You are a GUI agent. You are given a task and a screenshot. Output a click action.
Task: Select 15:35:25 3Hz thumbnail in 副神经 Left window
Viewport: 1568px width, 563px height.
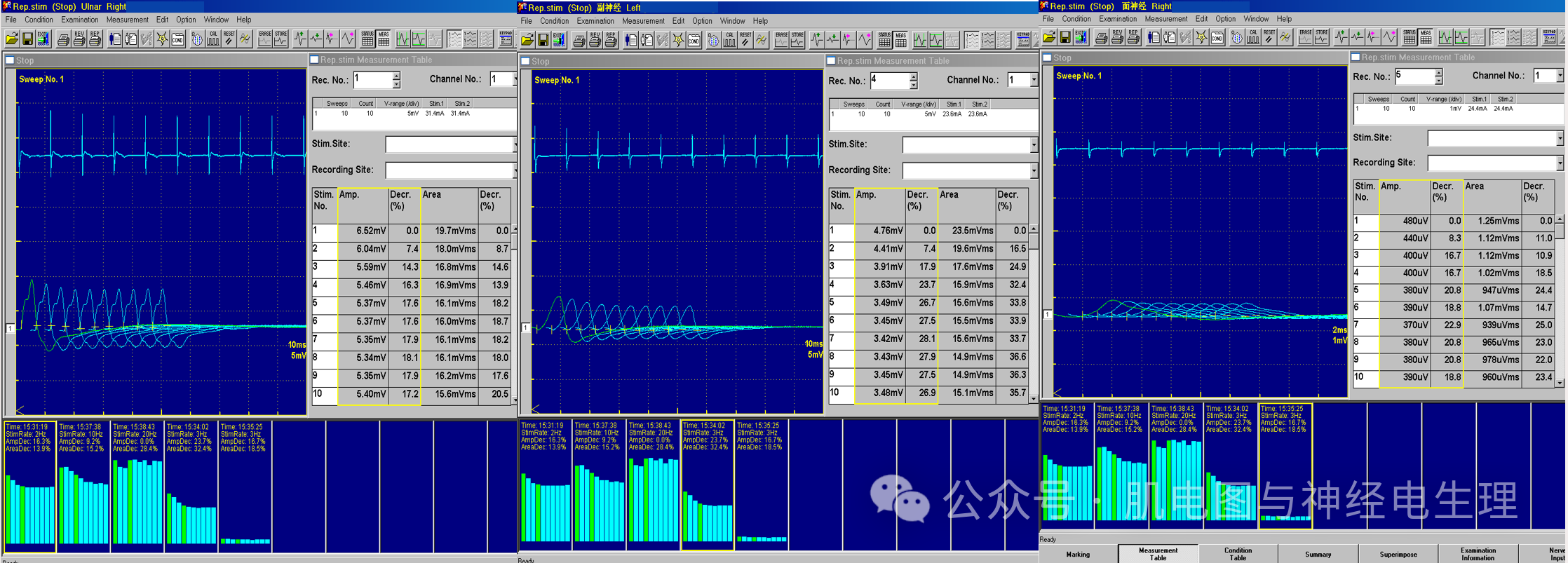pos(762,486)
